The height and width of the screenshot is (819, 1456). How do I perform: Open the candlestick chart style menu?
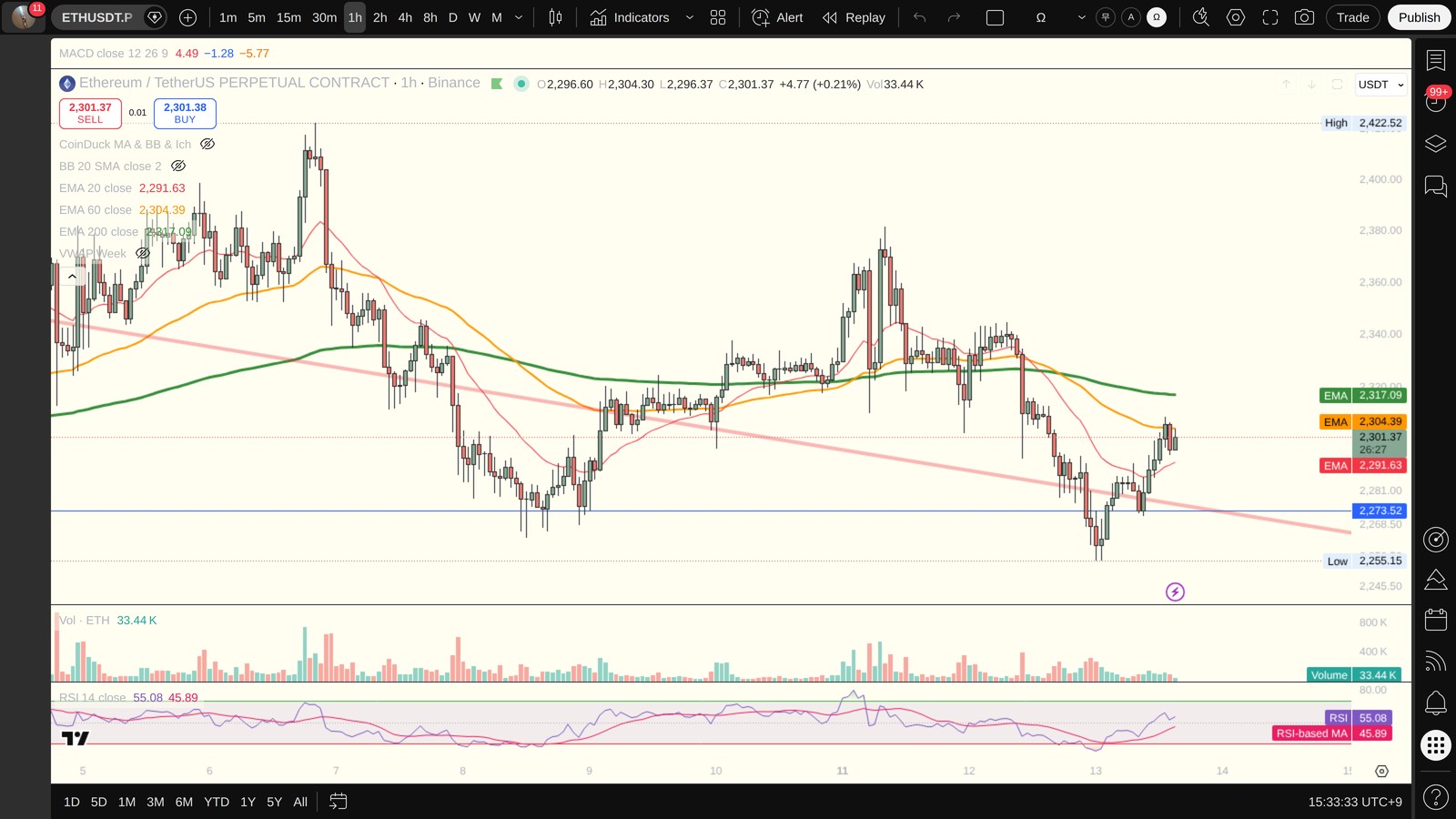pos(555,17)
